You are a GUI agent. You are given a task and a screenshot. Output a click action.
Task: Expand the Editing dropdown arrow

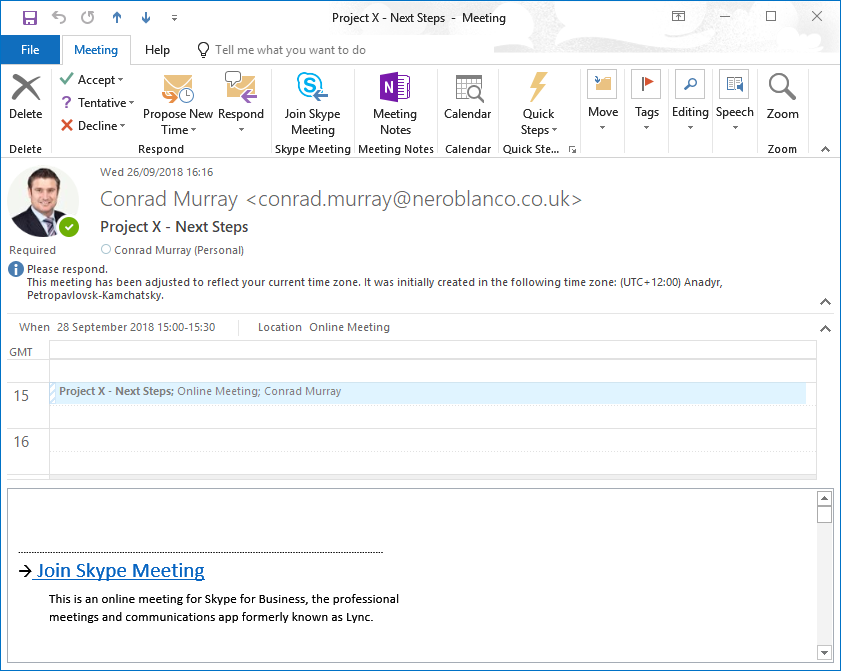click(x=690, y=128)
